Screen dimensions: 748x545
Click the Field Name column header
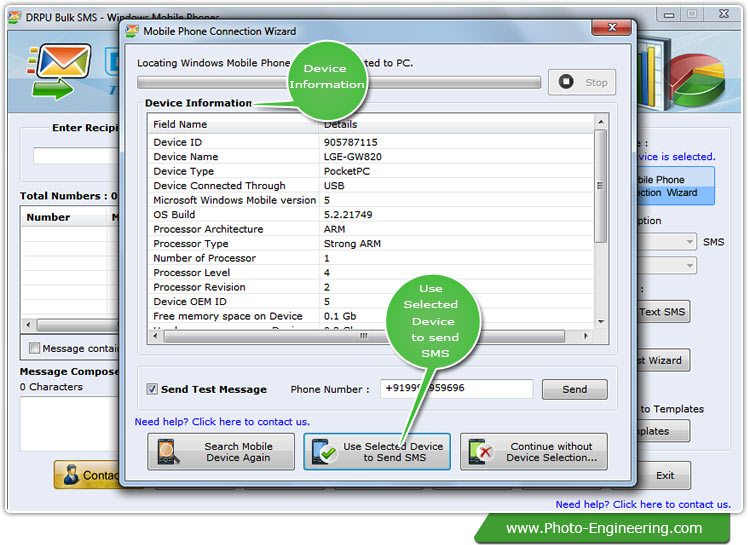click(234, 124)
